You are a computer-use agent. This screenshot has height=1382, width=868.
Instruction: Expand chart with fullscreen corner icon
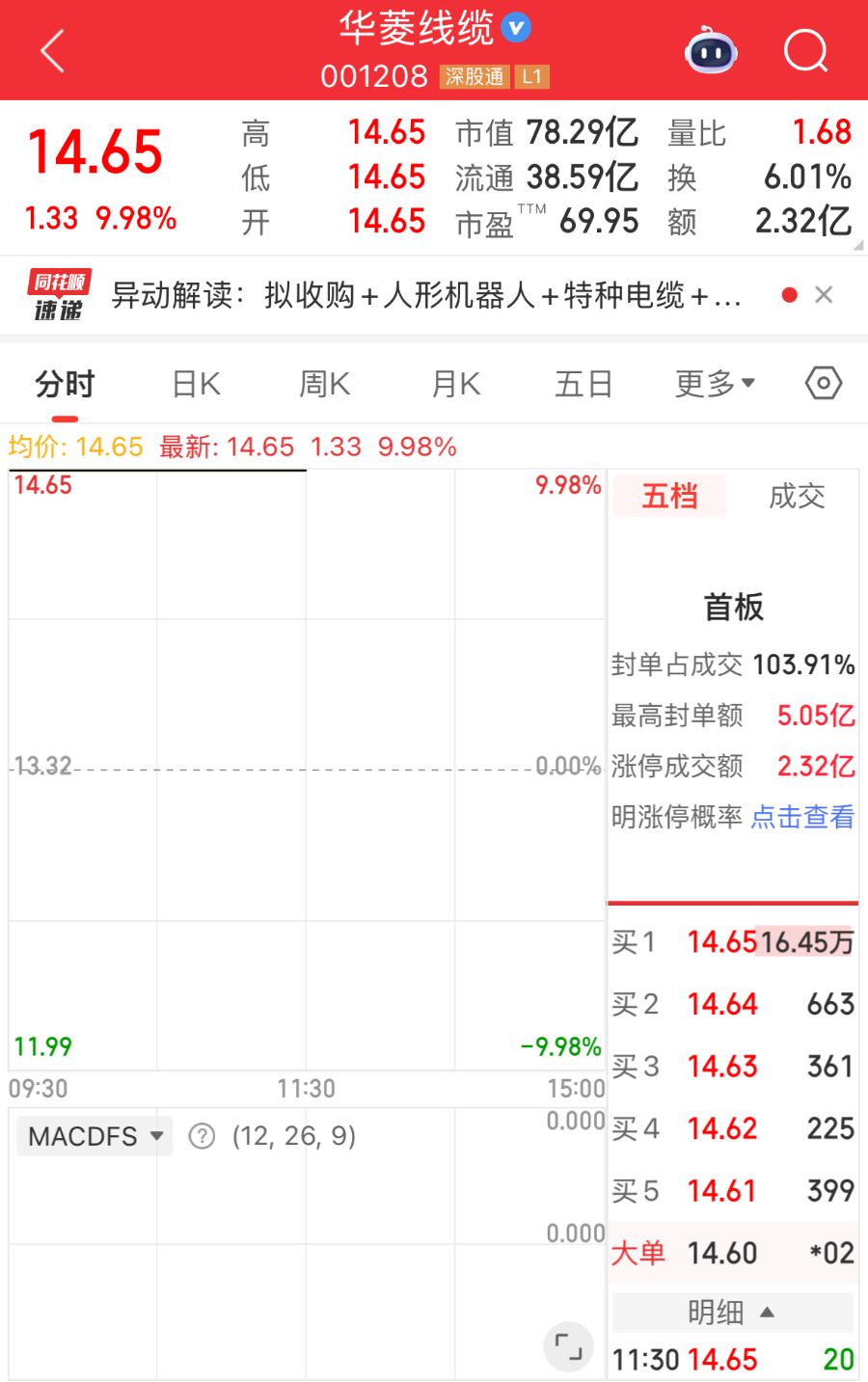[x=568, y=1345]
